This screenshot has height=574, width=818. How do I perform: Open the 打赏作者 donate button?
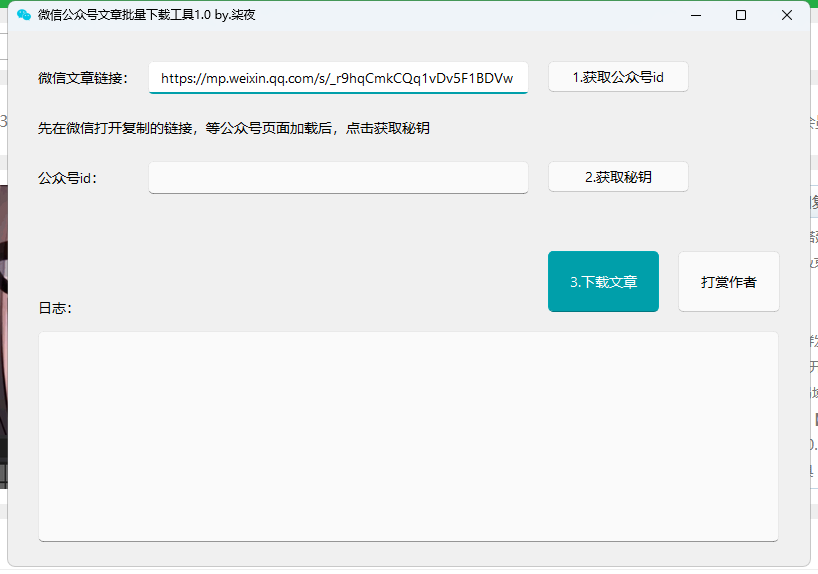tap(728, 282)
